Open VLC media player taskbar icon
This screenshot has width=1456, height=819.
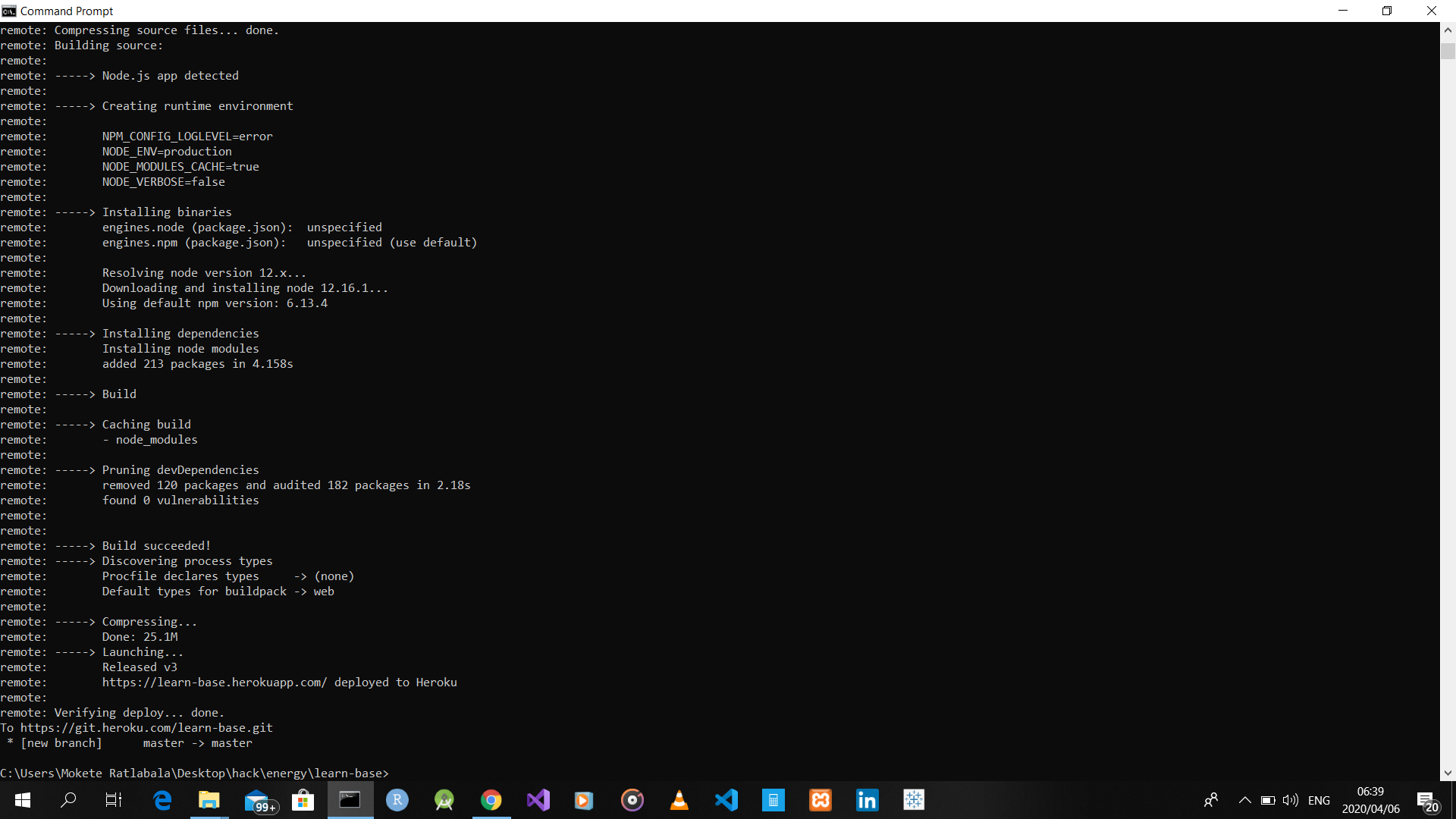point(679,800)
